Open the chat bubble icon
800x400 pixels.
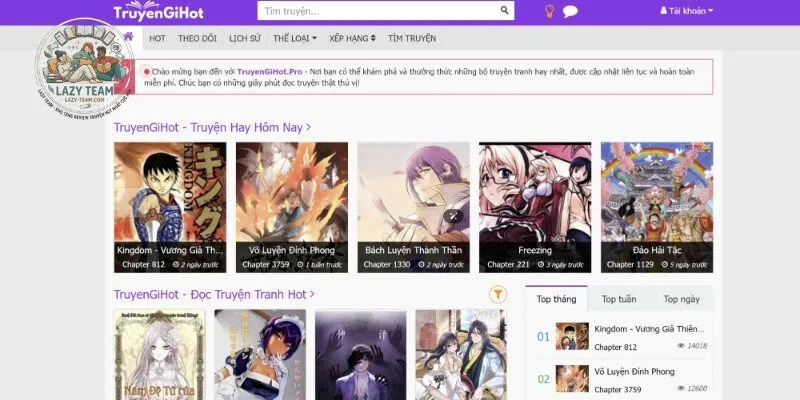(570, 11)
